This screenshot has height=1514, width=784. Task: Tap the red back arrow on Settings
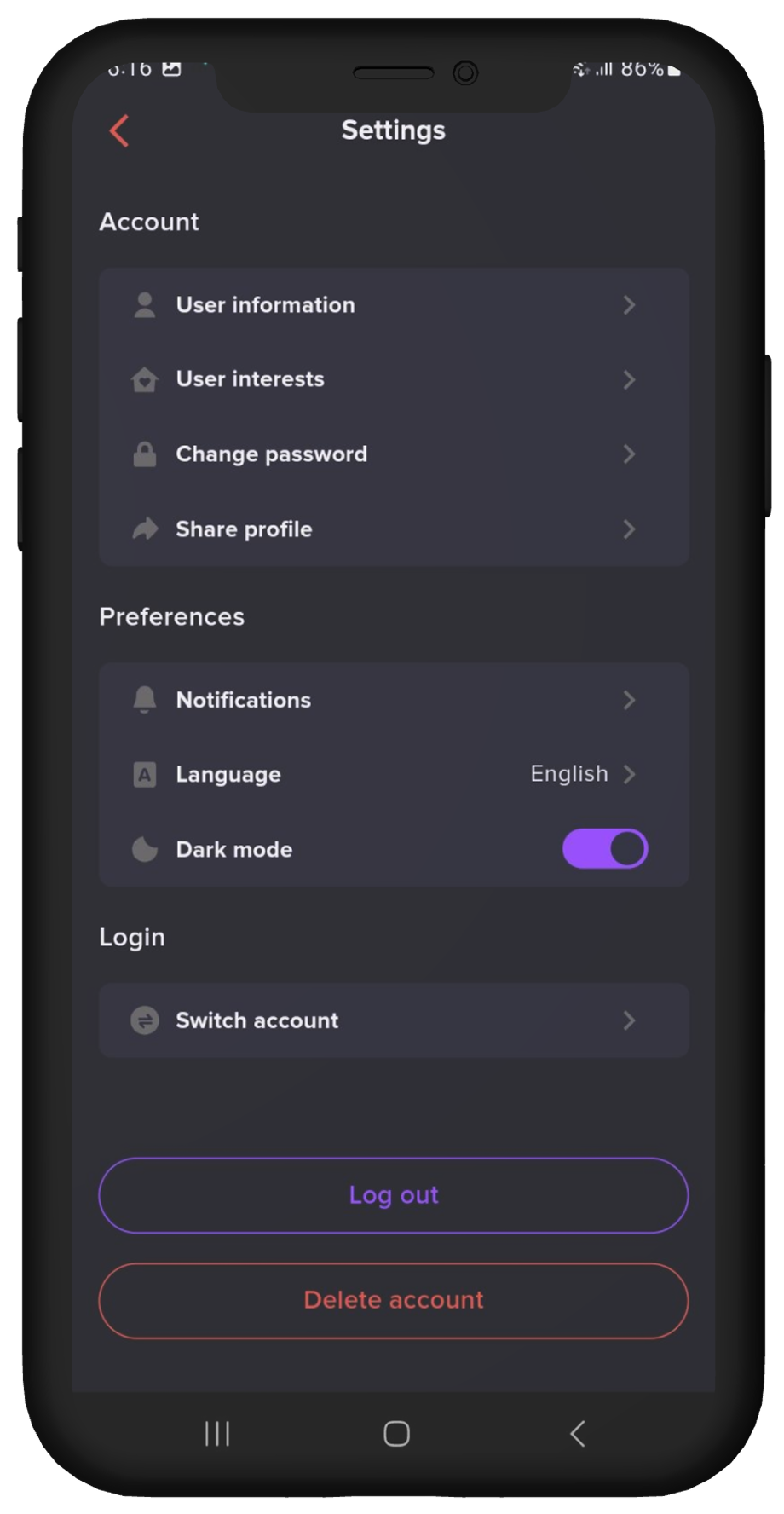(x=118, y=130)
